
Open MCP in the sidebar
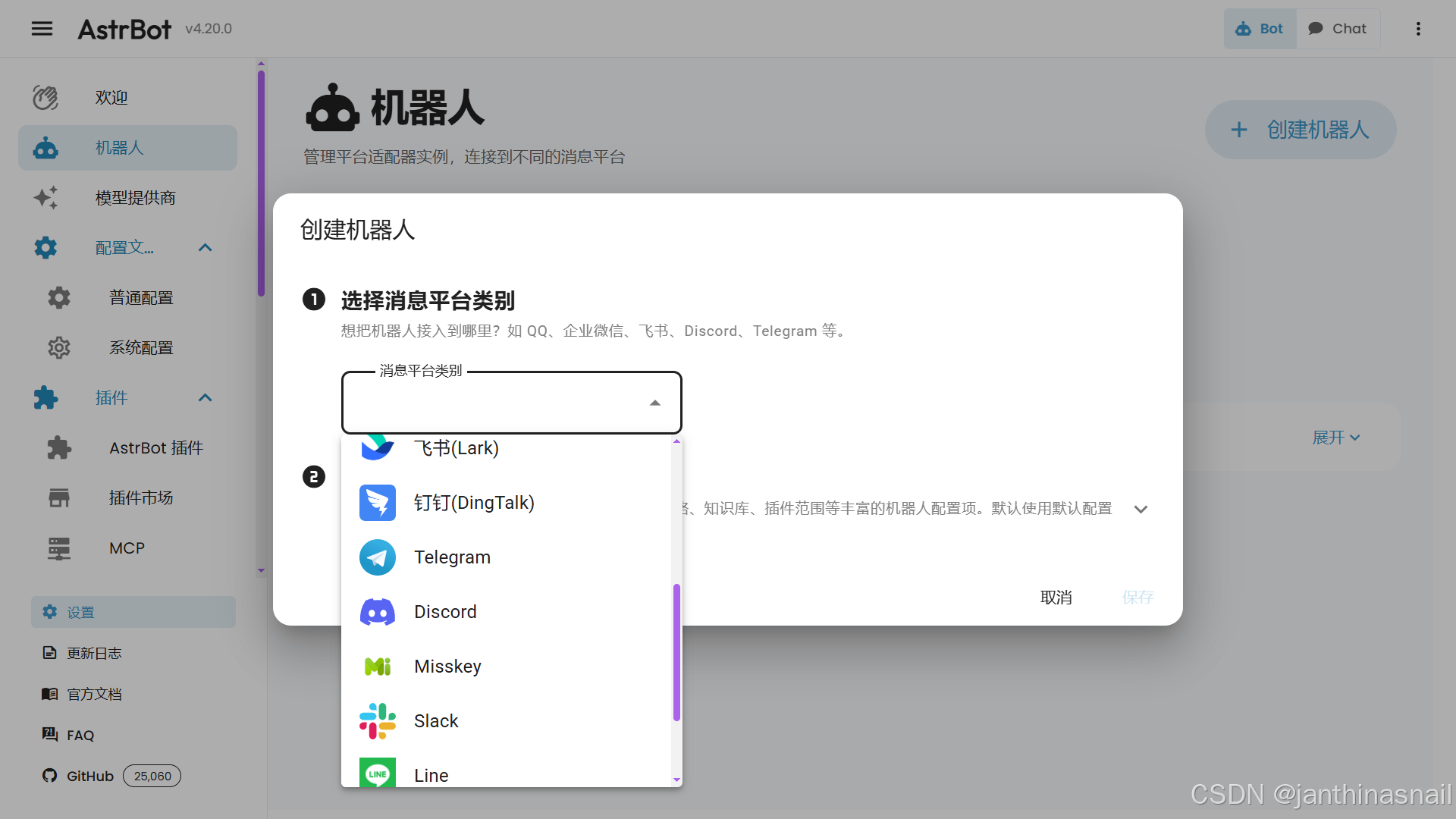(127, 548)
